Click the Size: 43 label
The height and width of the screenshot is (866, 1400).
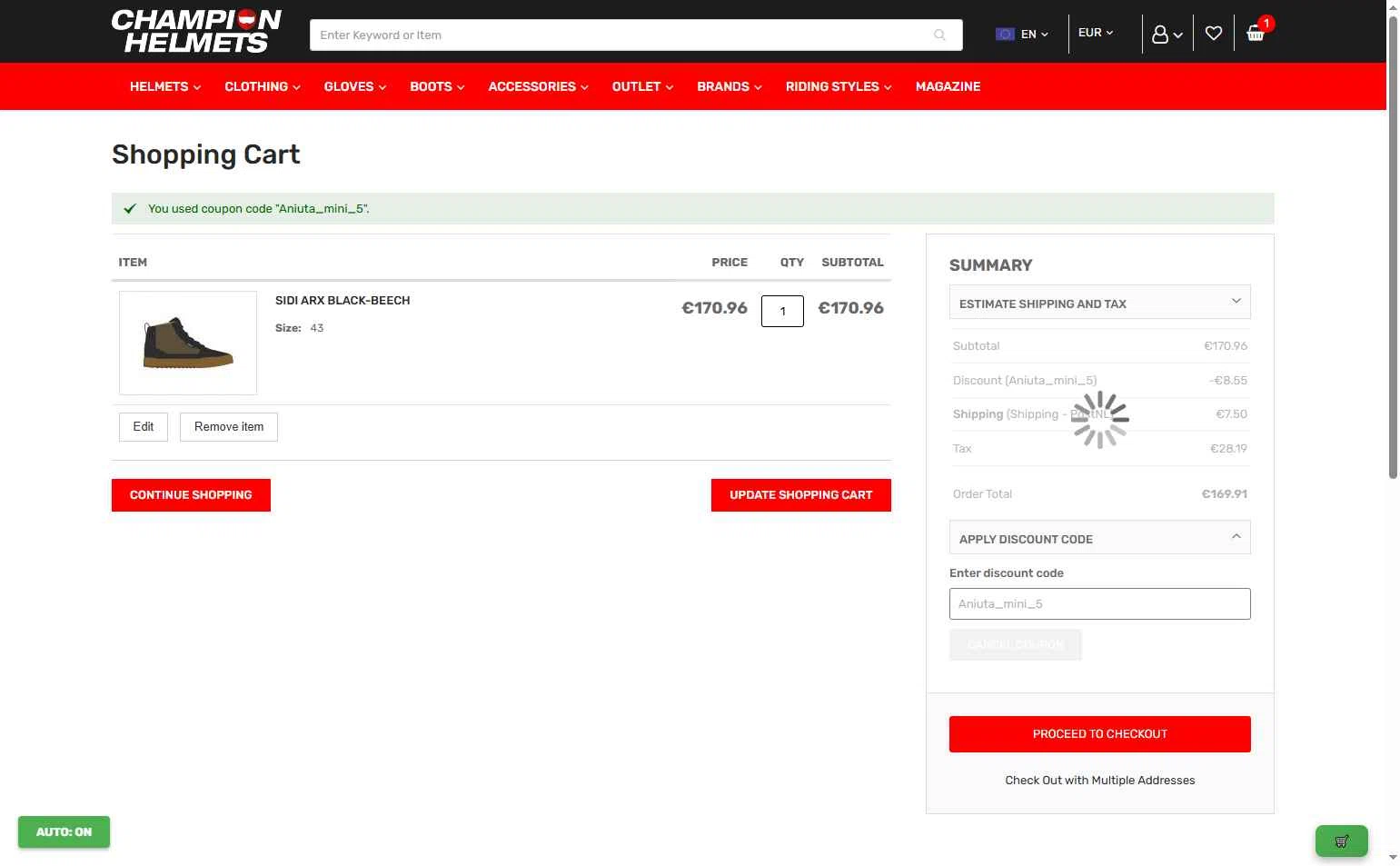tap(299, 328)
